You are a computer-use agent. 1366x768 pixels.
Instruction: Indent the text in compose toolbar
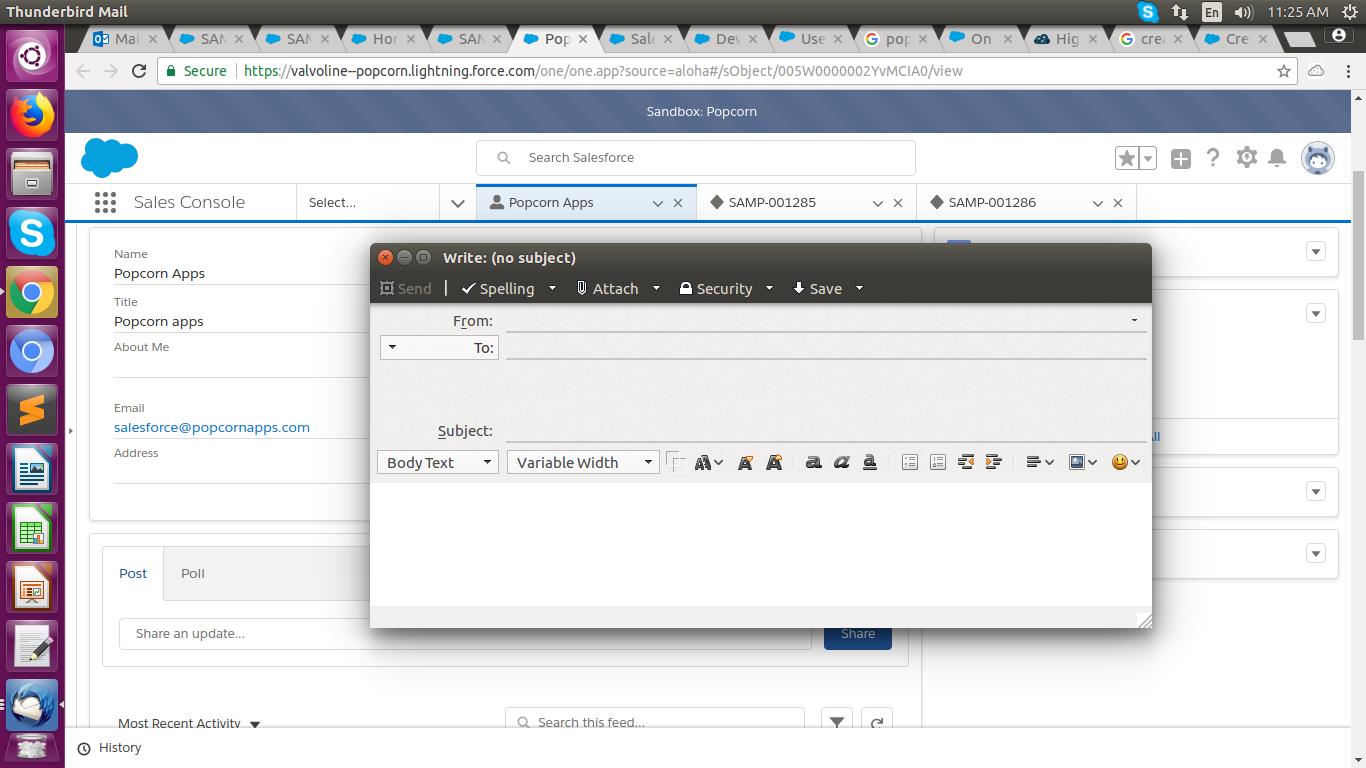point(993,462)
